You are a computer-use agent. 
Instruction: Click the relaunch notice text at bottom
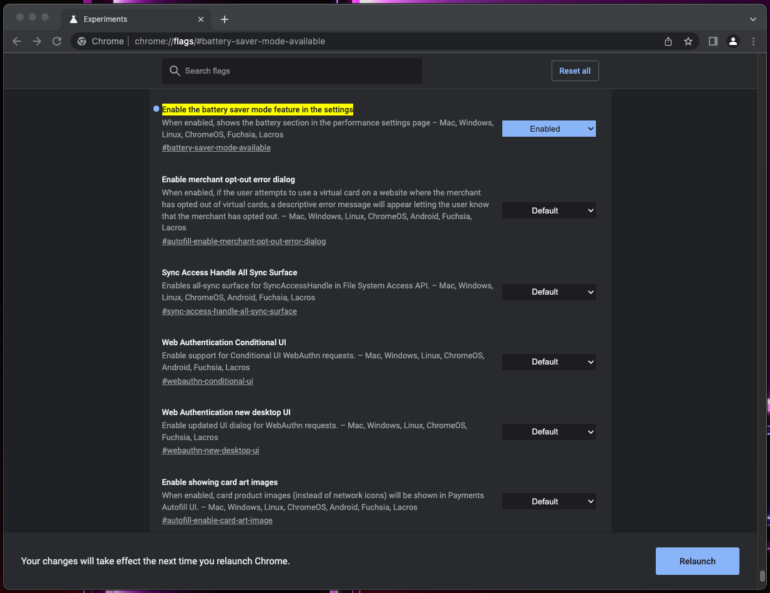pyautogui.click(x=155, y=561)
